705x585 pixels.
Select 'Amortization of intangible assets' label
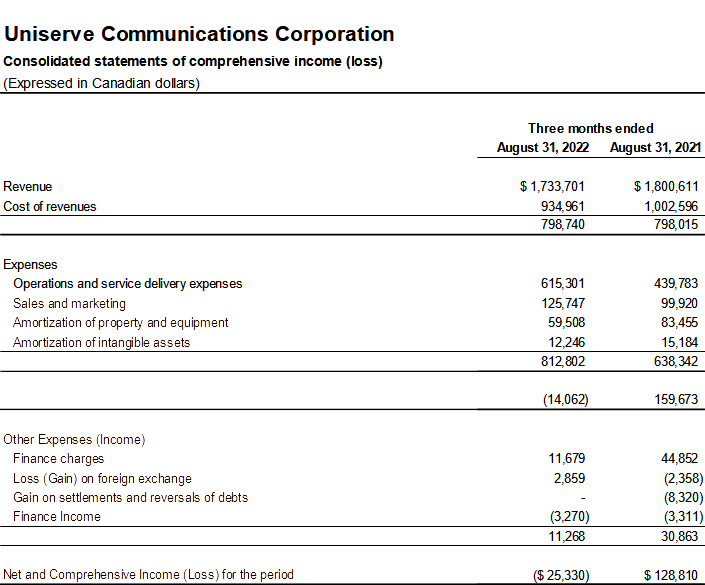(x=102, y=343)
